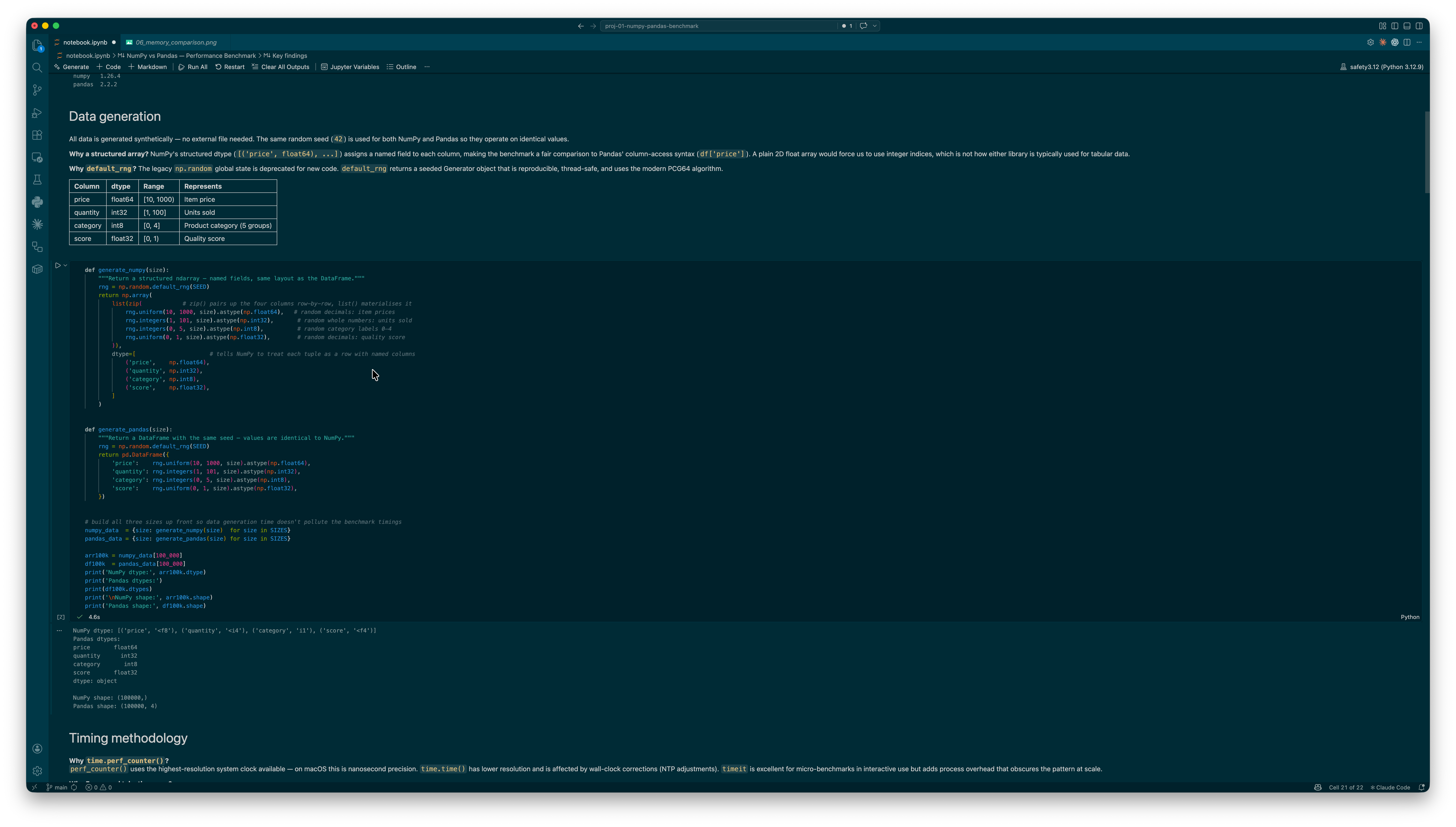1456x827 pixels.
Task: Open the chat icon in title bar
Action: [864, 26]
